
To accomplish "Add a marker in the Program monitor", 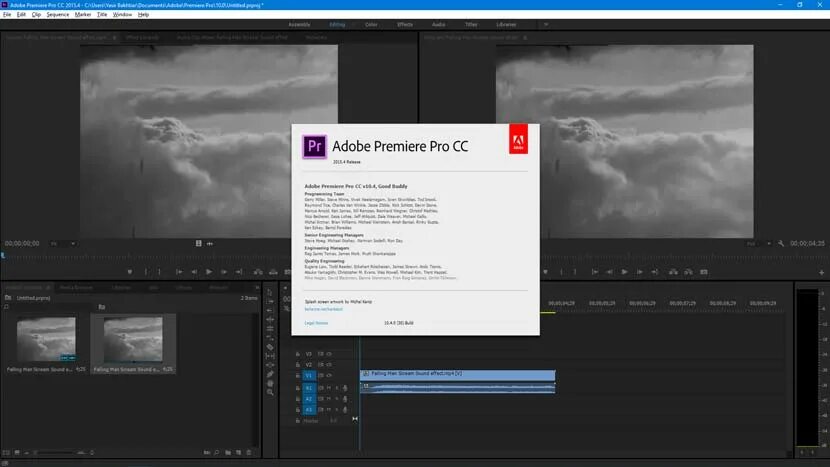I will (545, 272).
